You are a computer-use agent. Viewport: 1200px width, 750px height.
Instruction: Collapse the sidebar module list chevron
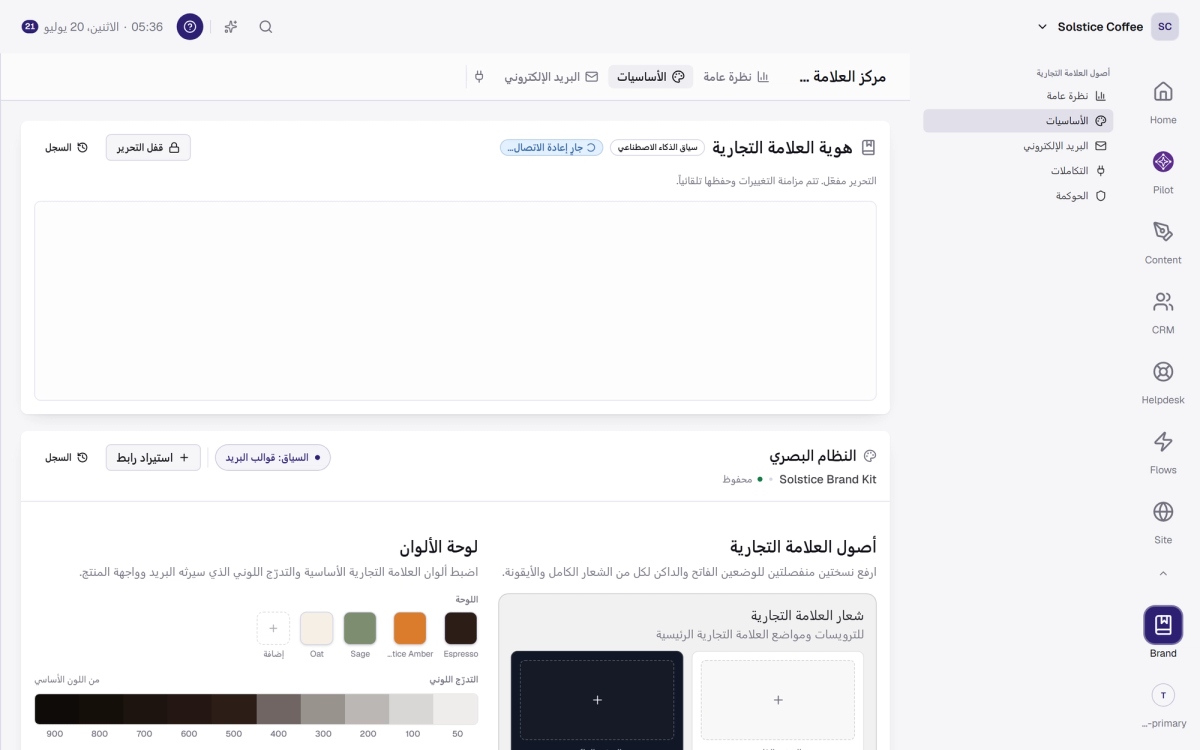click(1163, 574)
